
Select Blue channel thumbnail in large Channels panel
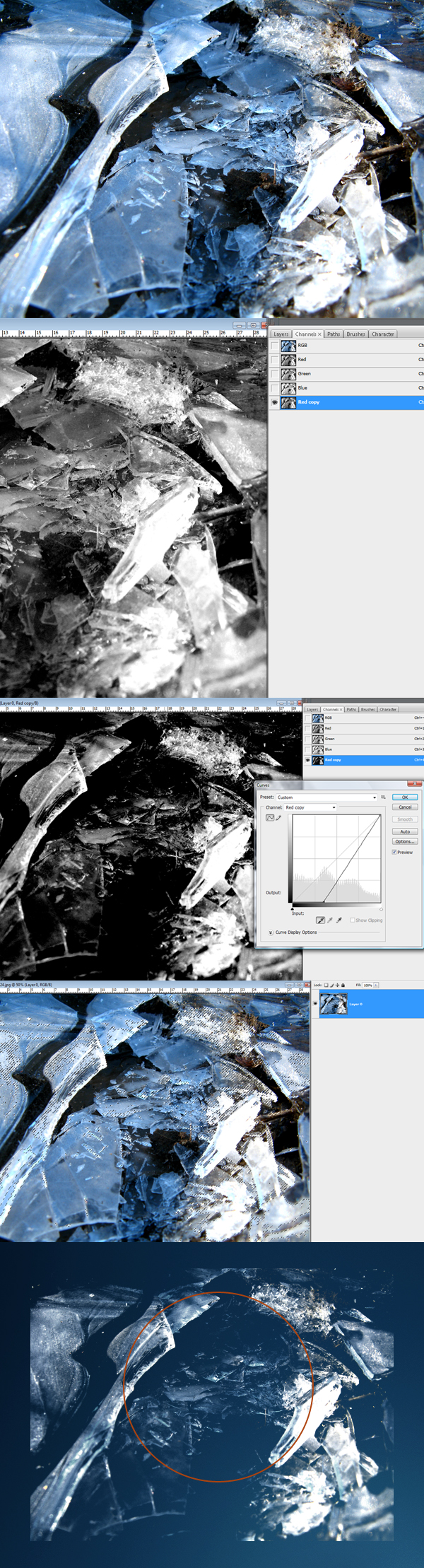pyautogui.click(x=288, y=388)
